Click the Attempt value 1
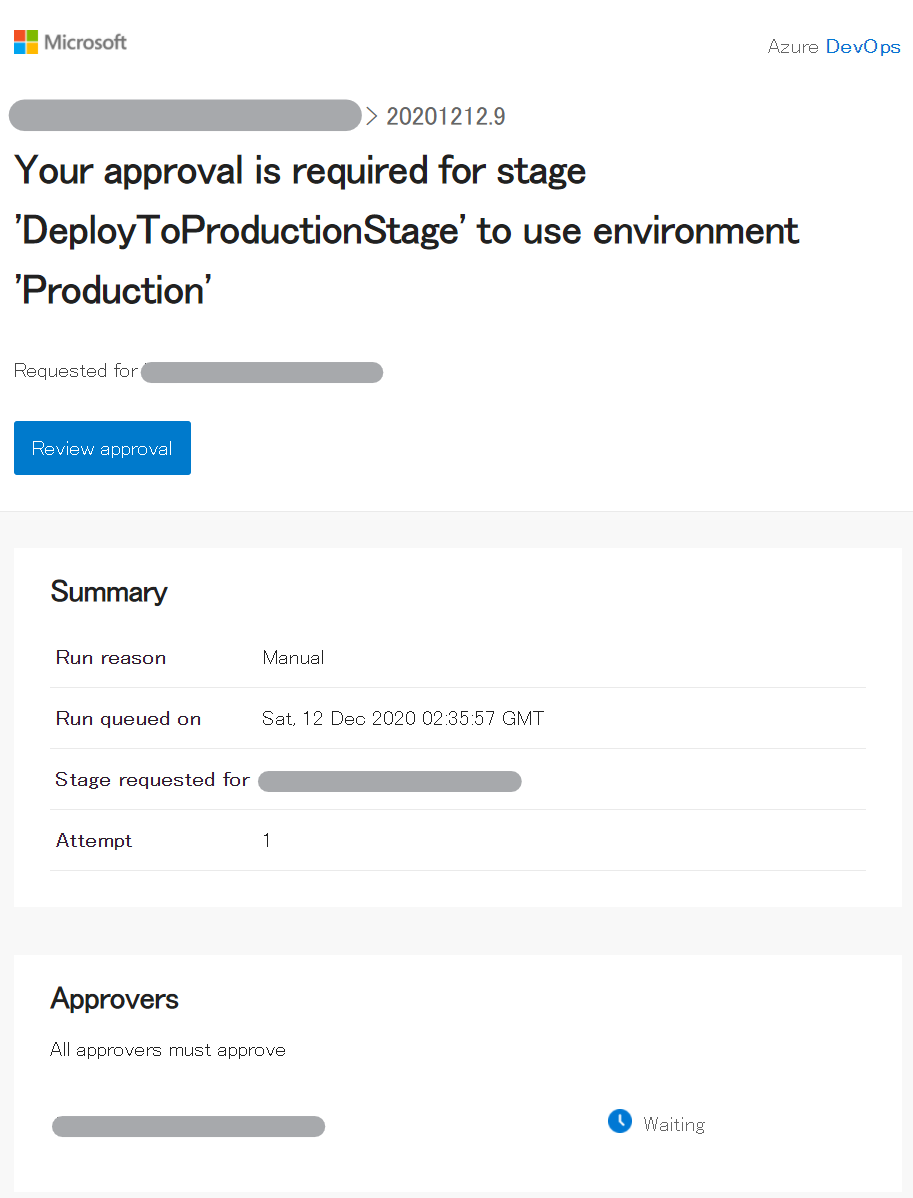This screenshot has width=913, height=1198. (x=267, y=841)
